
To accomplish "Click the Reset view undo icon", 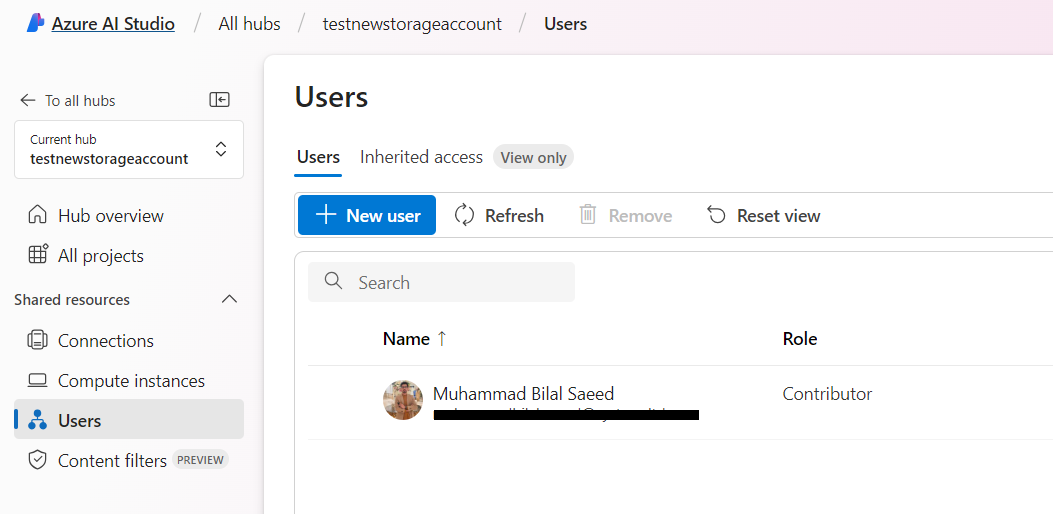I will coord(717,215).
